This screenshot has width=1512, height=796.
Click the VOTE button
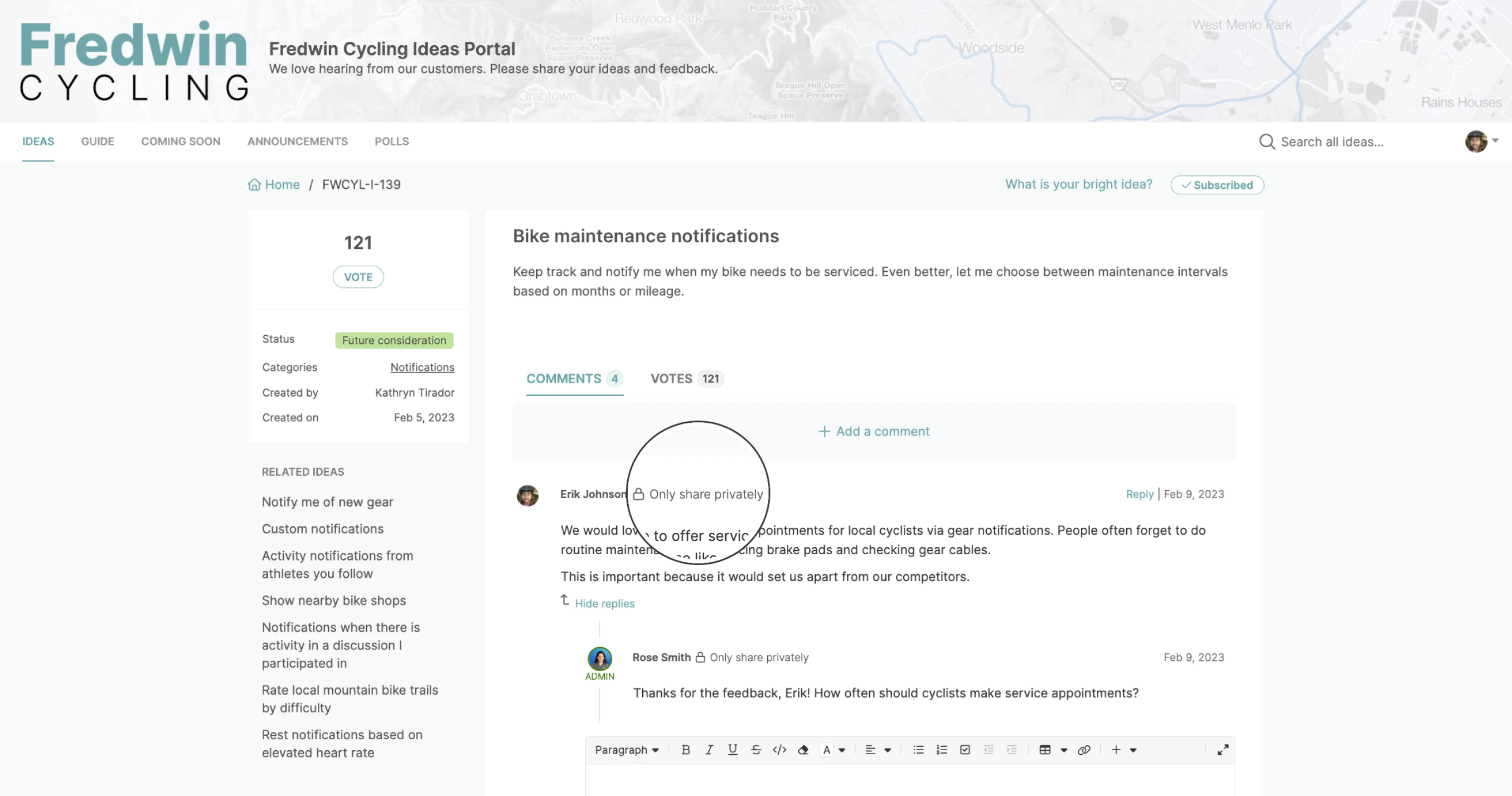coord(358,277)
